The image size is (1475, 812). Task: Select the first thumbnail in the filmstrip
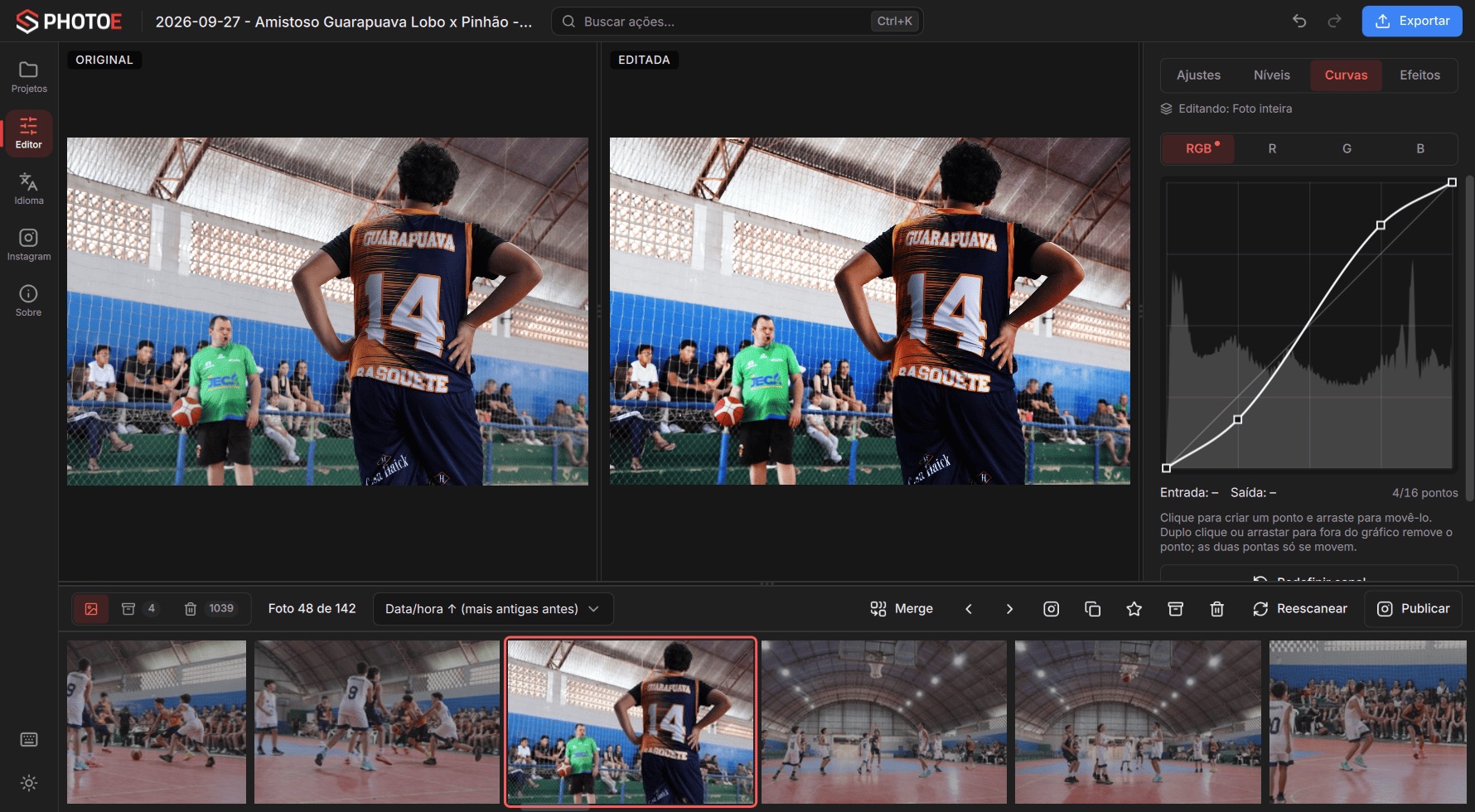157,722
